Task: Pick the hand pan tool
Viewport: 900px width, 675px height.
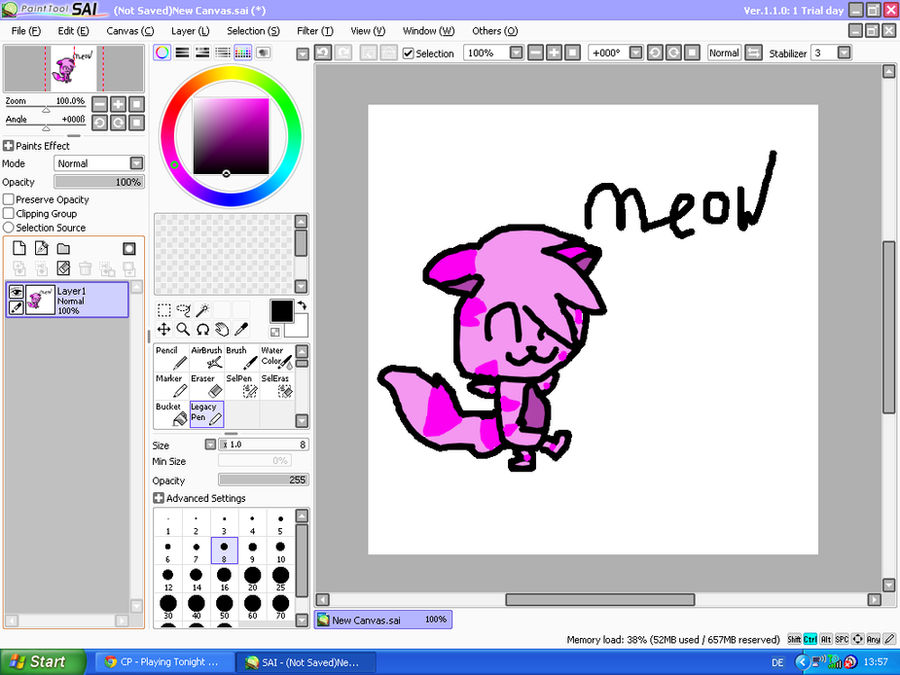Action: click(x=222, y=329)
